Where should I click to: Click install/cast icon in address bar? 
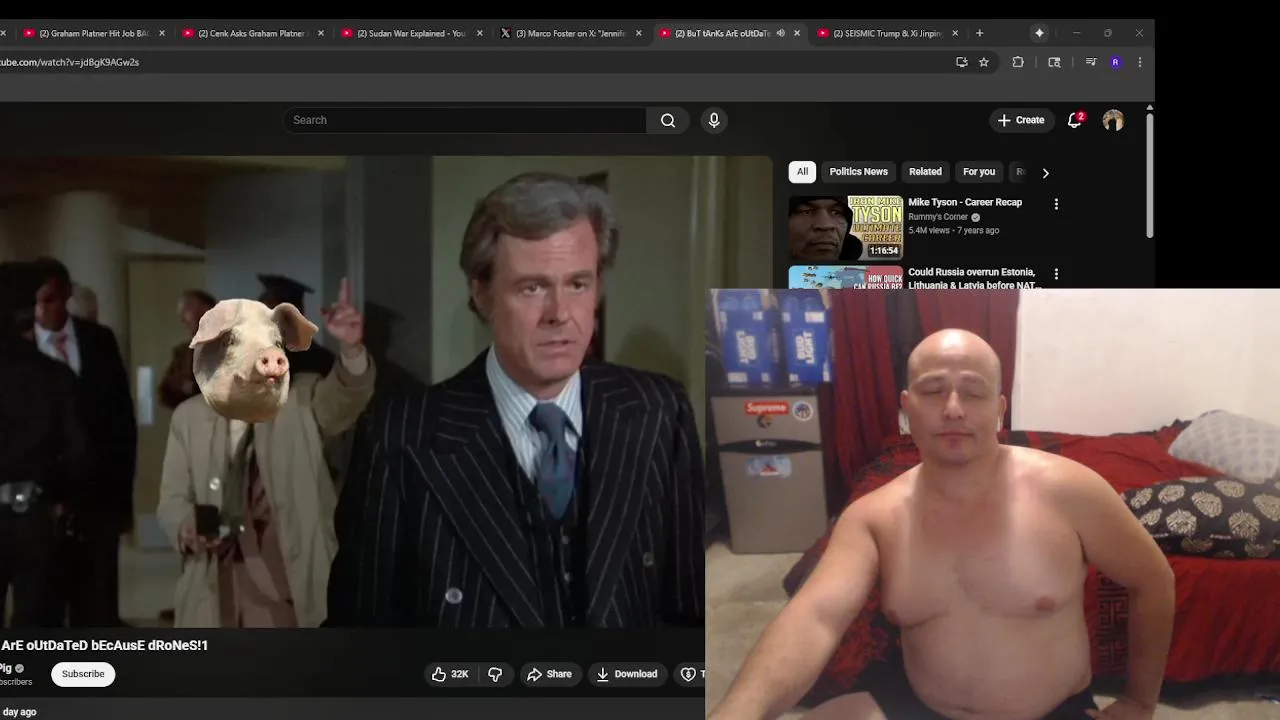[962, 62]
